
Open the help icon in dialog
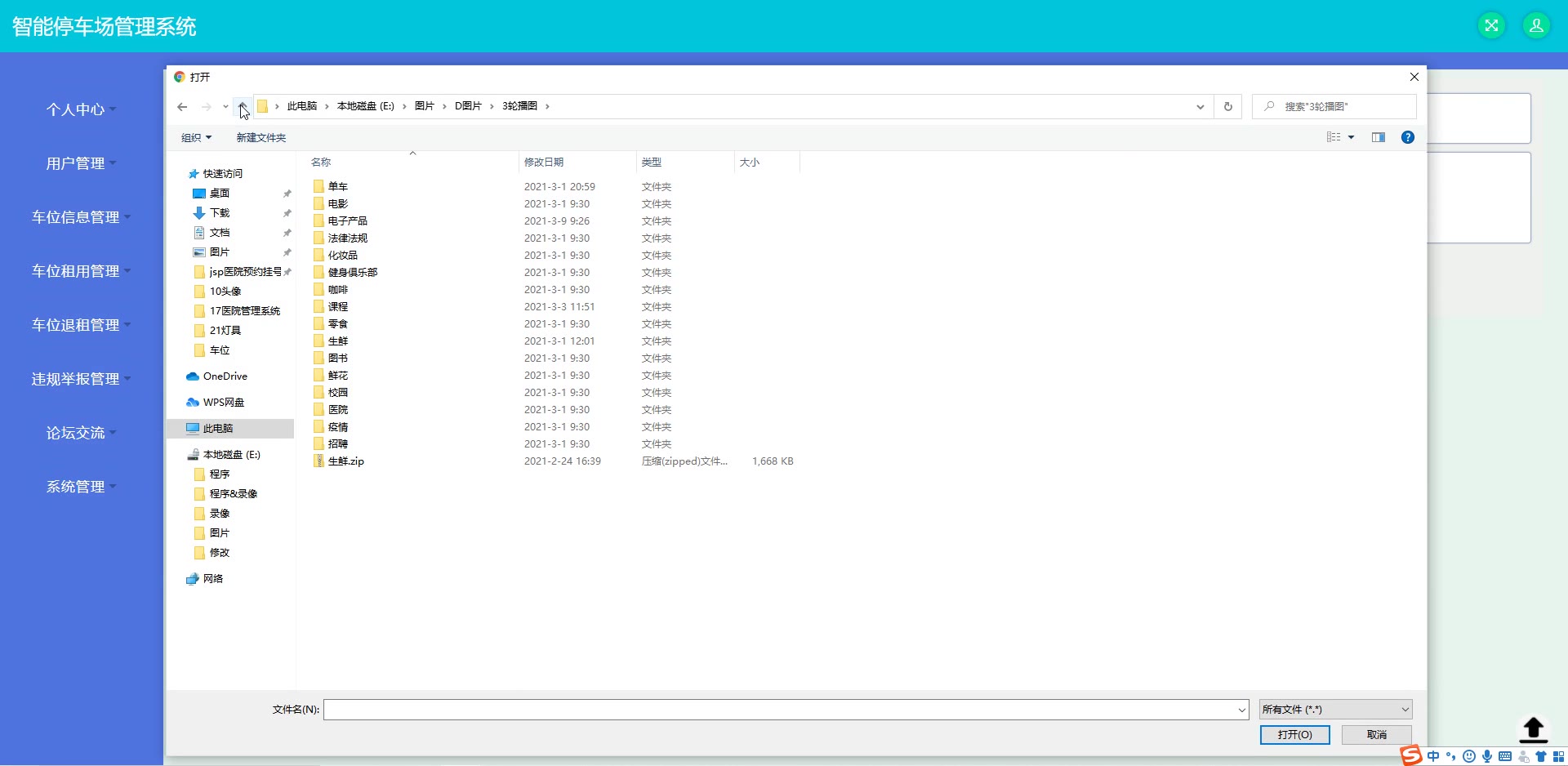(1408, 137)
